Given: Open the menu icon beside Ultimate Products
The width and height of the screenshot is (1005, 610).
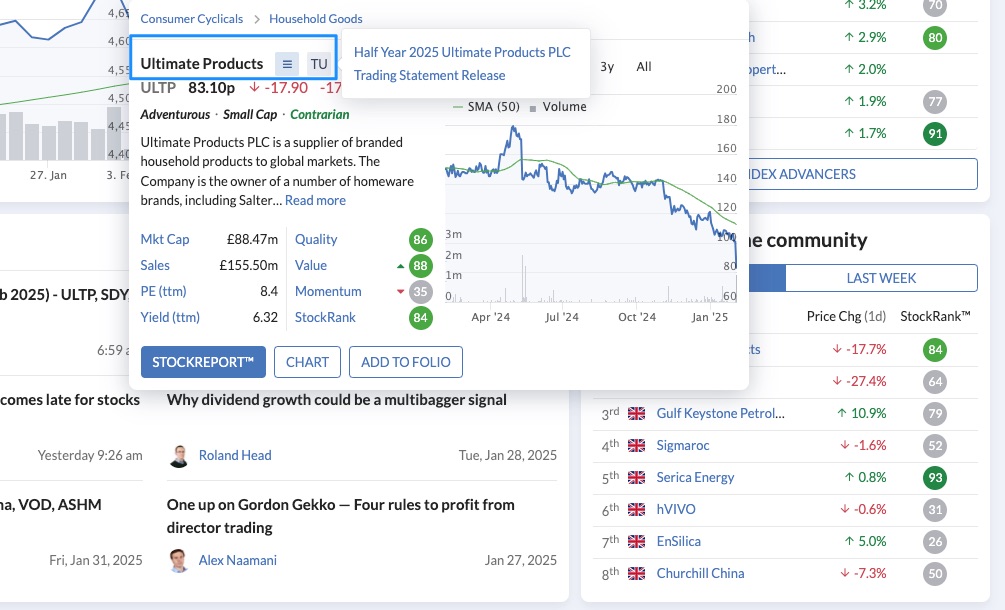Looking at the screenshot, I should coord(287,64).
